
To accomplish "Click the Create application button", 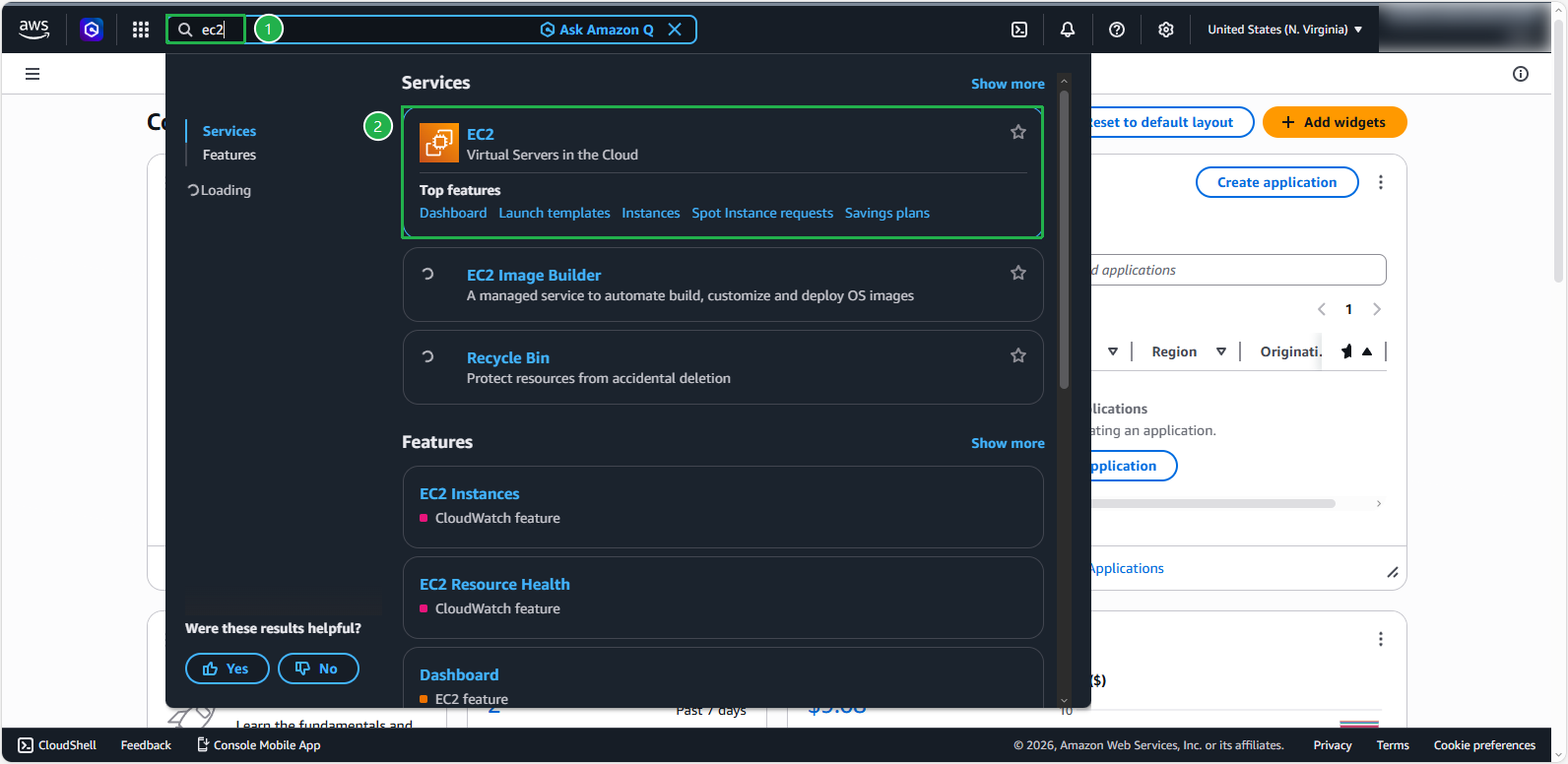I will [1277, 182].
